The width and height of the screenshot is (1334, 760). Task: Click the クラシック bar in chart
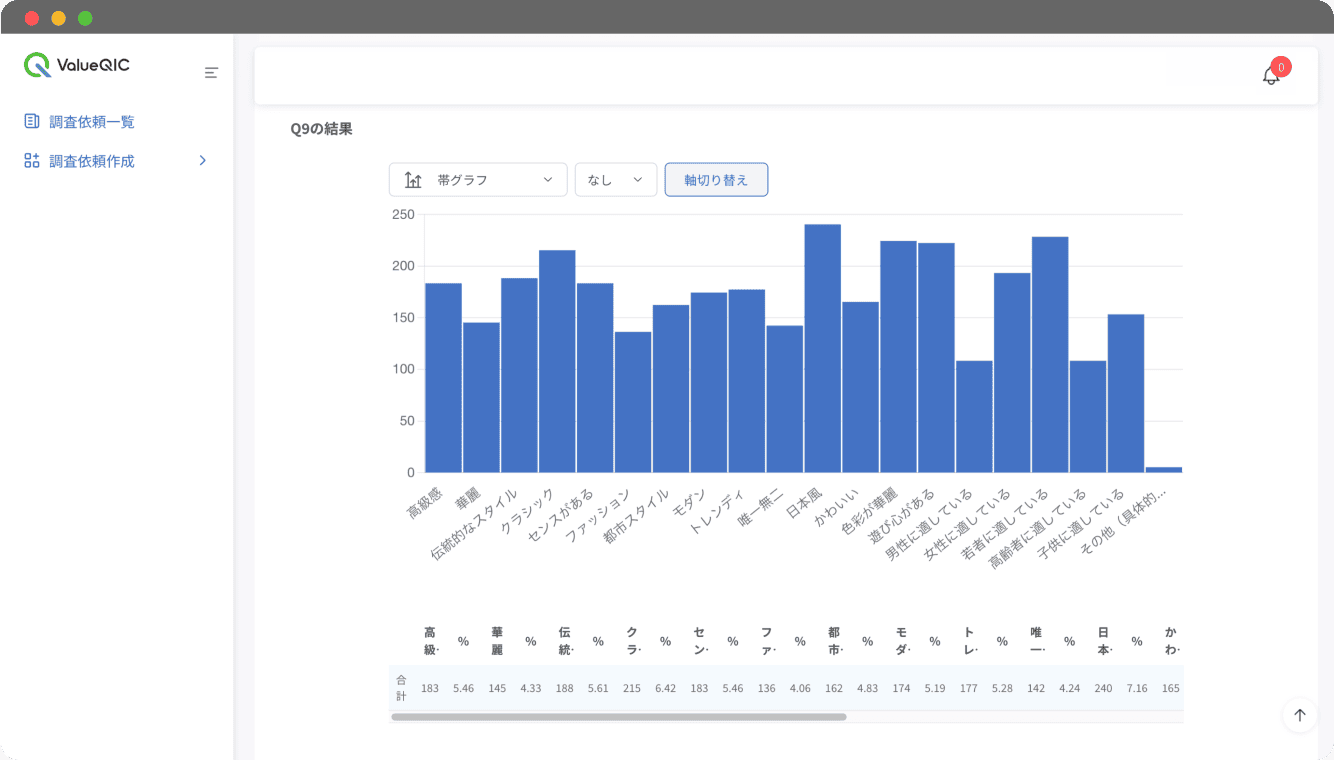[557, 361]
